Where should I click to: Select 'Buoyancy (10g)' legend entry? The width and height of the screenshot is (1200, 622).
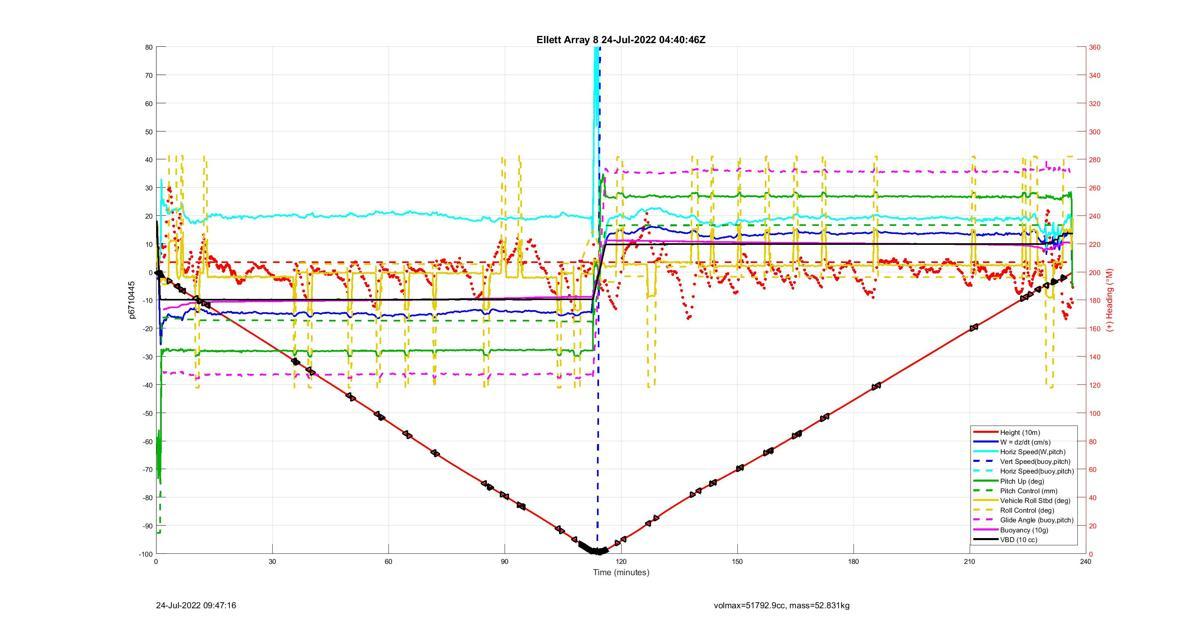[1024, 530]
